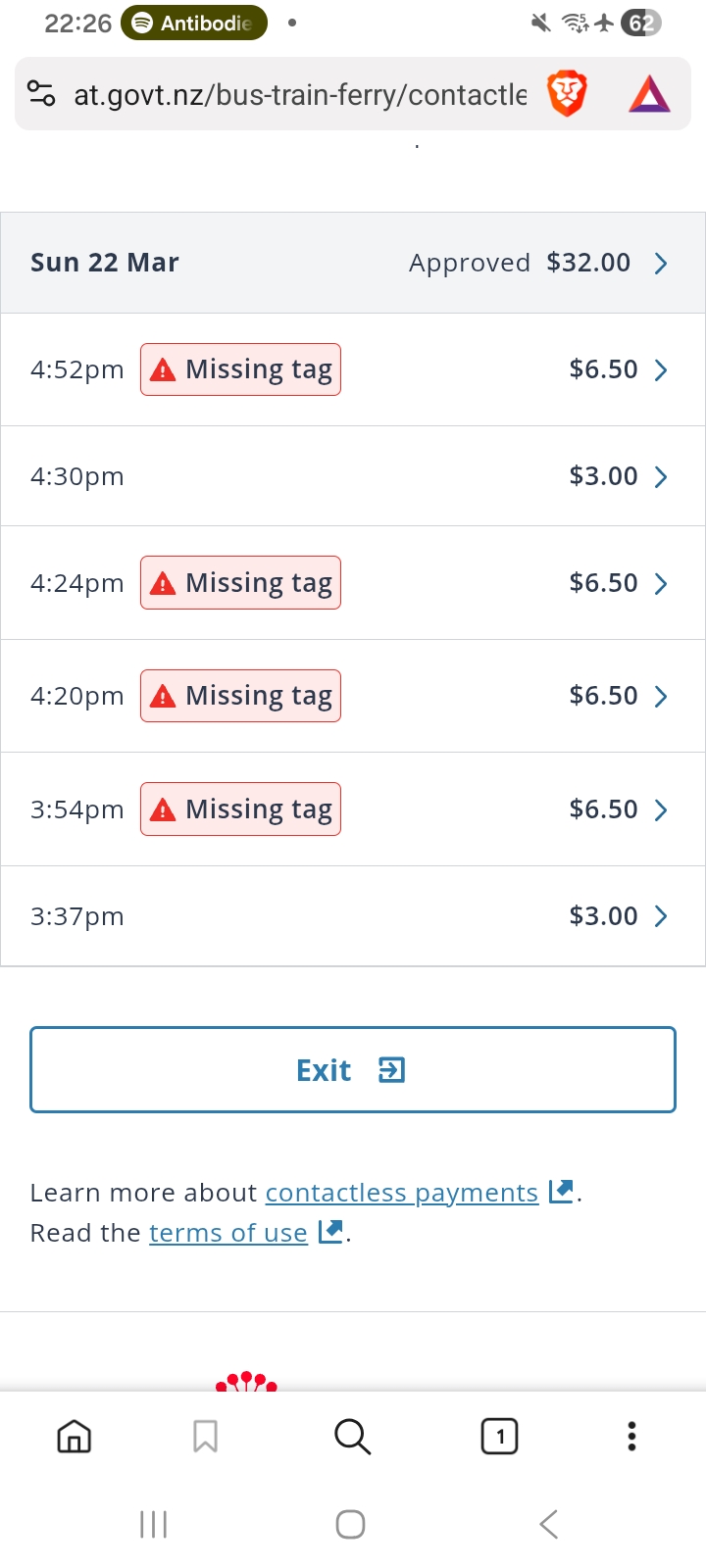Open the contactless payments link
This screenshot has width=706, height=1568.
click(402, 1193)
